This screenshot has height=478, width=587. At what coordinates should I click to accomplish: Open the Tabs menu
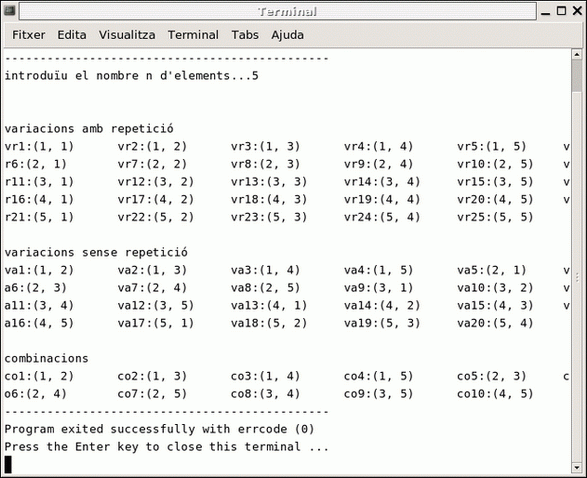click(x=245, y=35)
